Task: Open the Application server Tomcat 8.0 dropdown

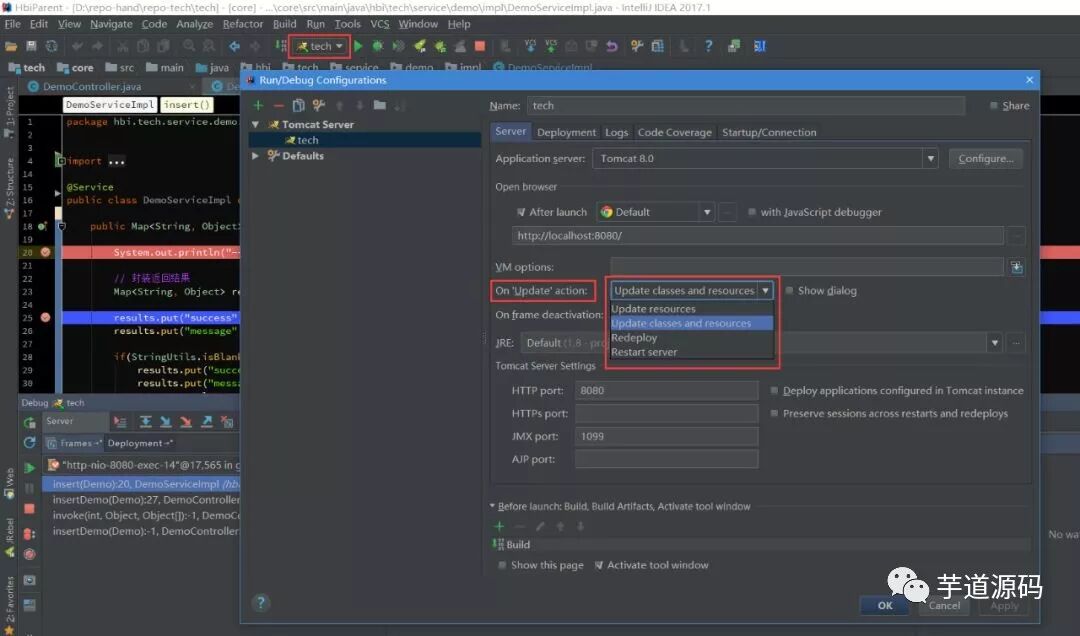Action: (931, 158)
